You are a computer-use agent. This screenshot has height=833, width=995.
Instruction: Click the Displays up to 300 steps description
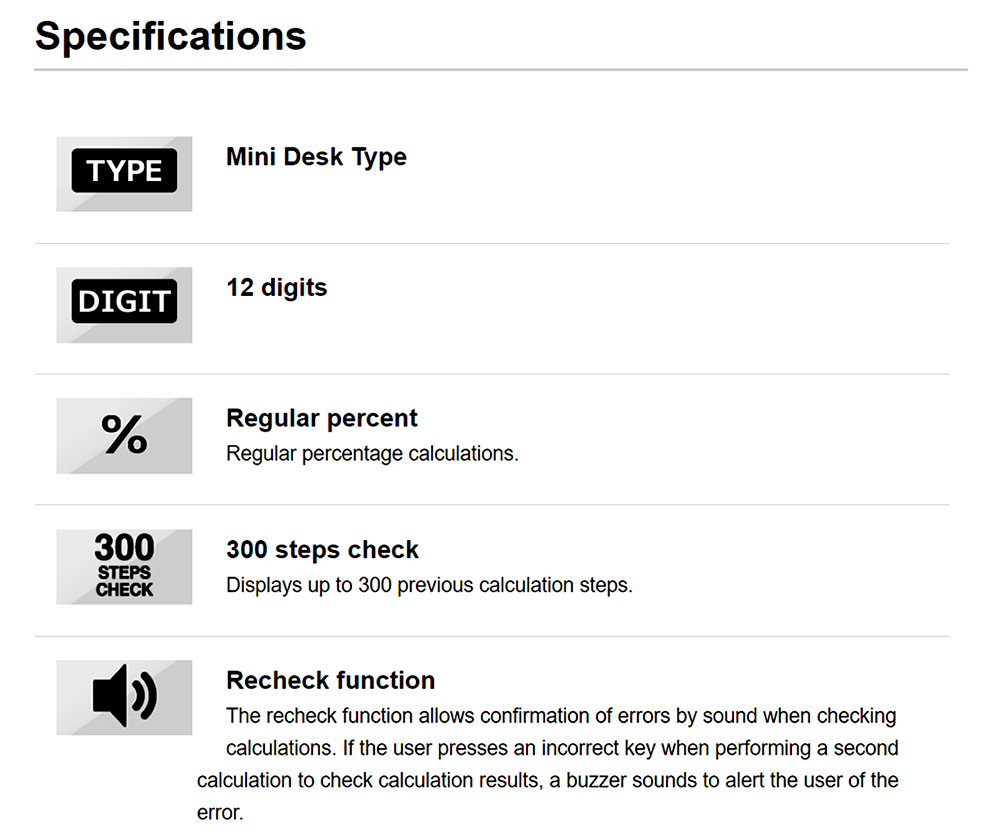(x=430, y=585)
